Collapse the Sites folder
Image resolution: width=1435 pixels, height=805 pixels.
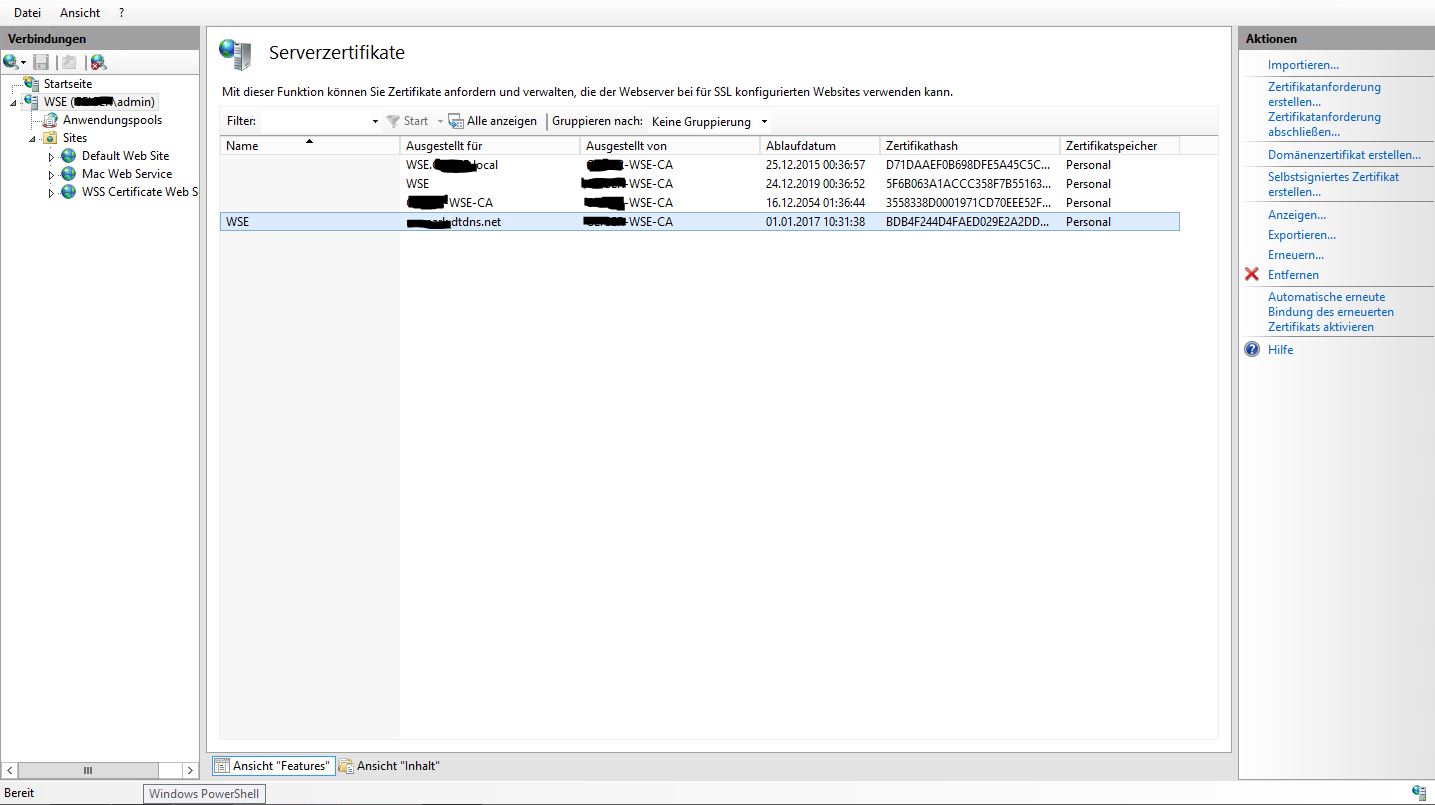(x=32, y=139)
